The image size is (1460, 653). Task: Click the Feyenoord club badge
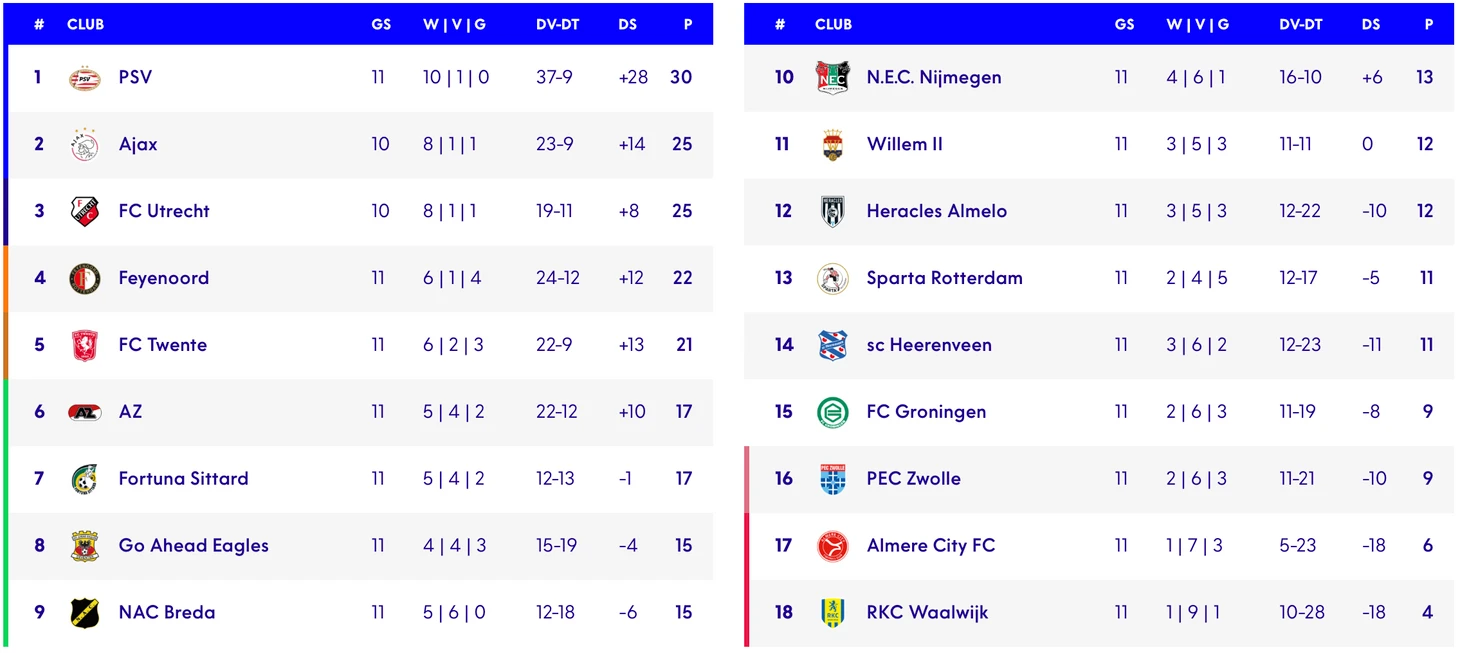[x=85, y=278]
